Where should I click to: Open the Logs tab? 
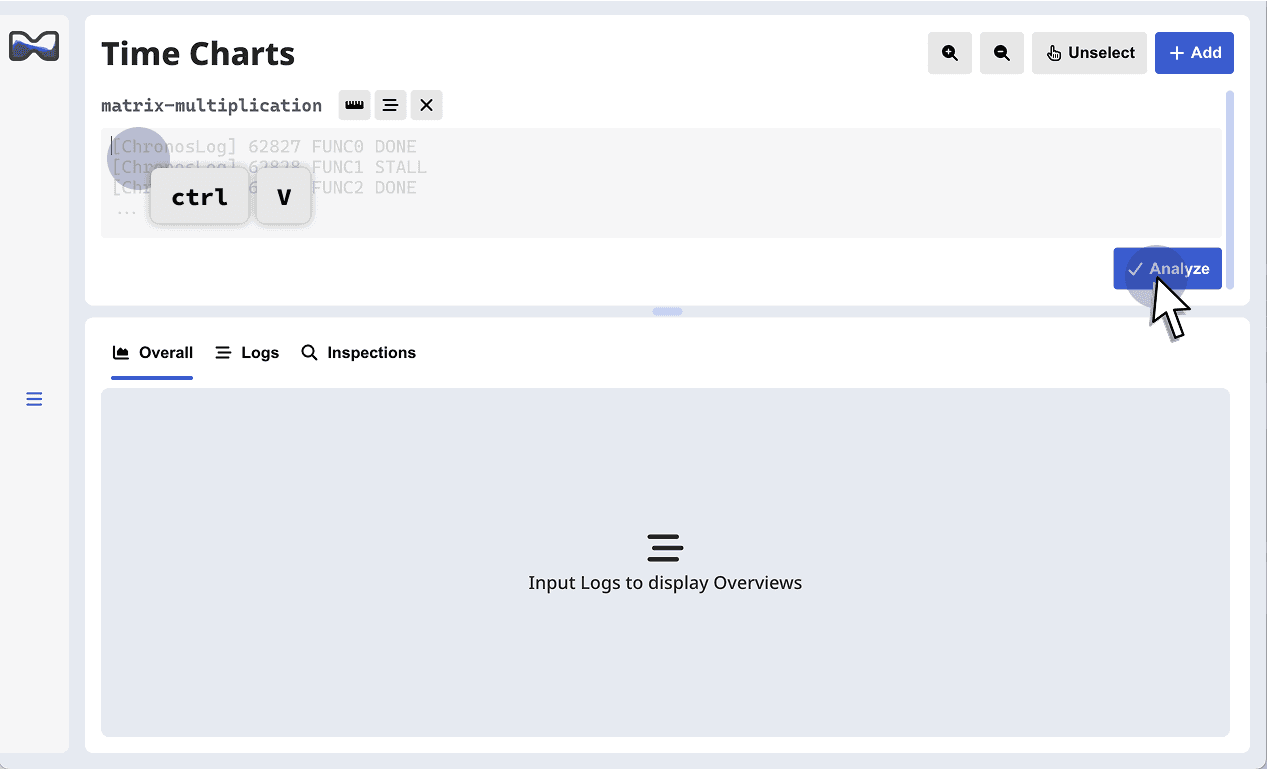tap(247, 353)
